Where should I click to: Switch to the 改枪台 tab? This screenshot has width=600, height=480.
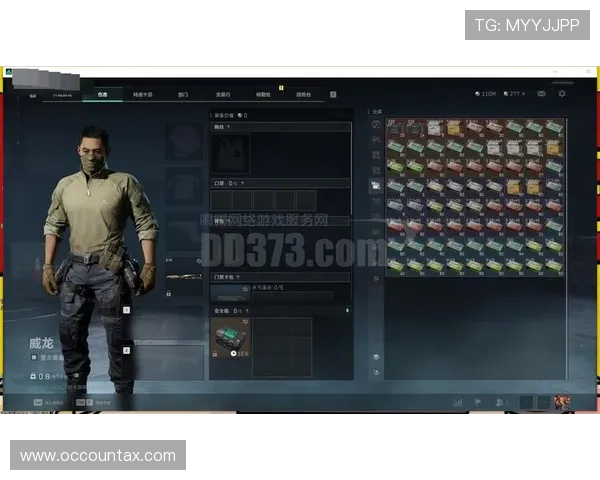pyautogui.click(x=303, y=95)
